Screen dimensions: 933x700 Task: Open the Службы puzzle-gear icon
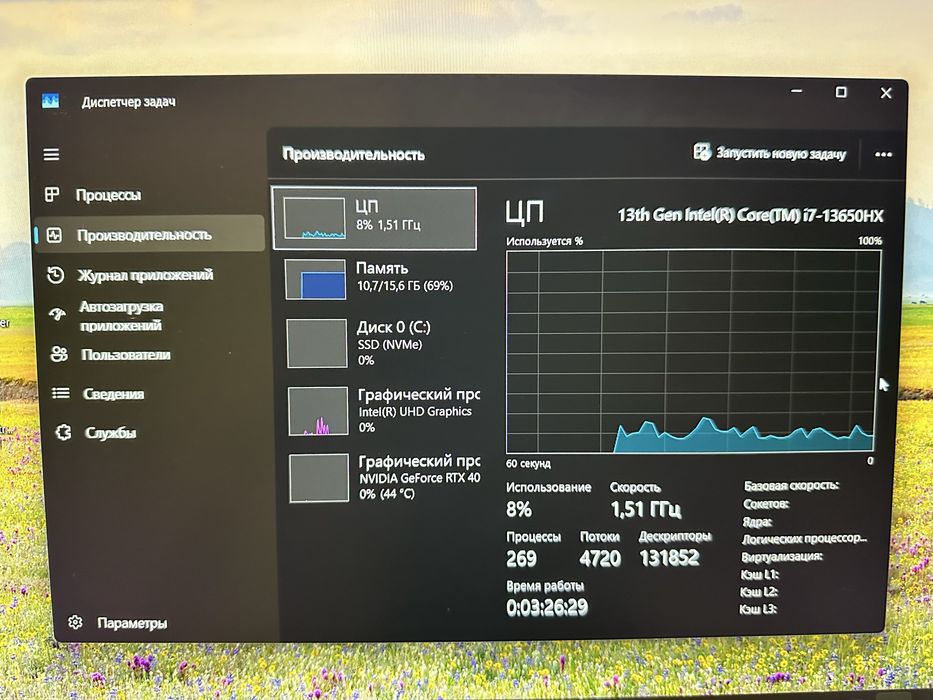[x=63, y=432]
